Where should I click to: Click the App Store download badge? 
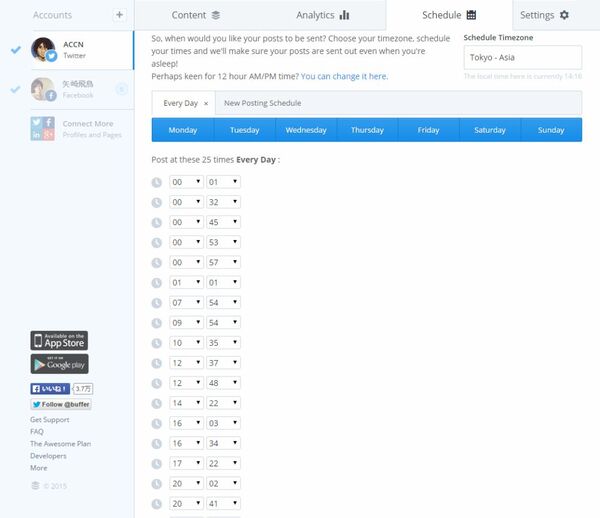pos(59,340)
